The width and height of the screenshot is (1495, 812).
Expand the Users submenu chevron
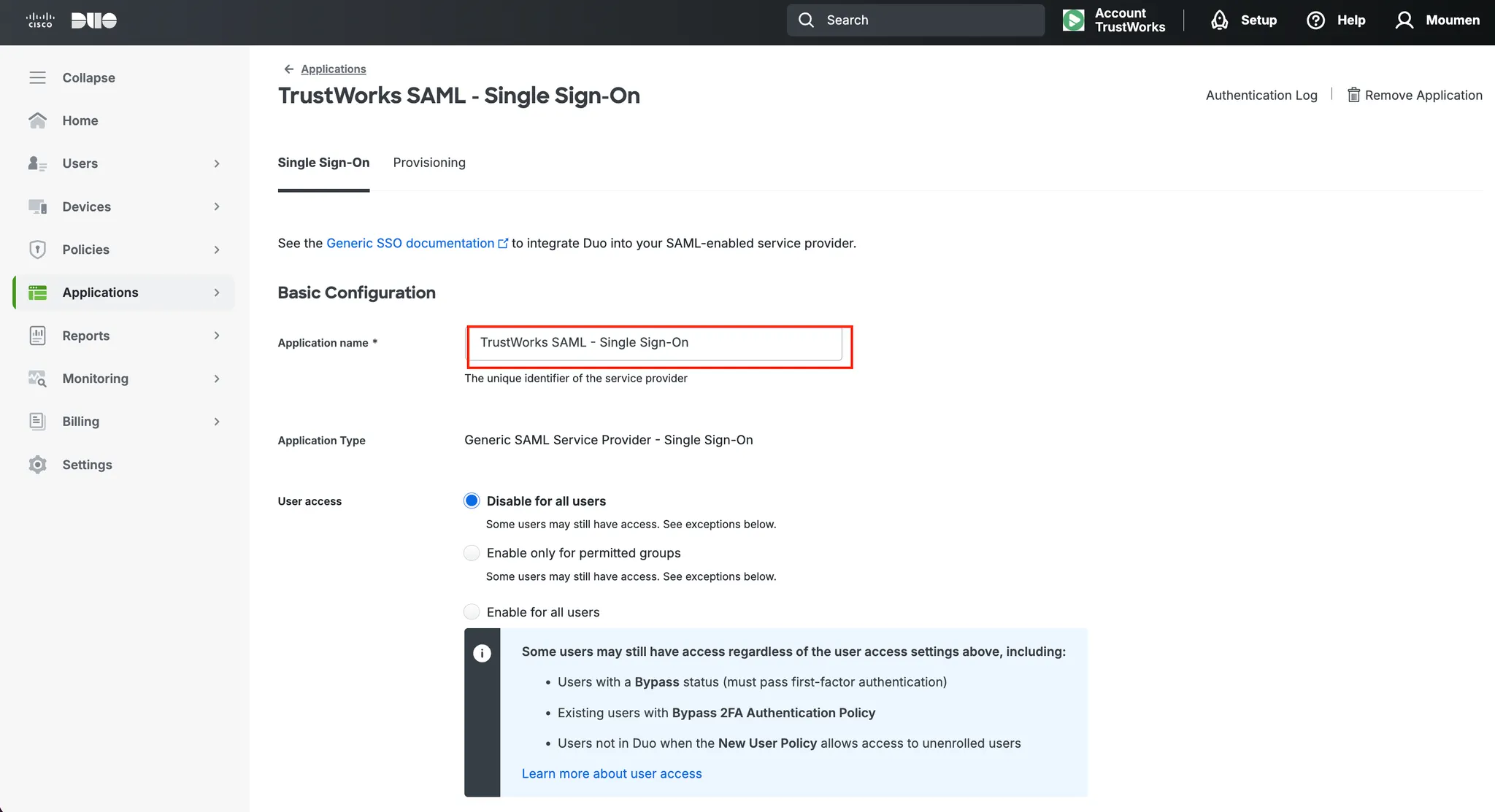click(217, 163)
